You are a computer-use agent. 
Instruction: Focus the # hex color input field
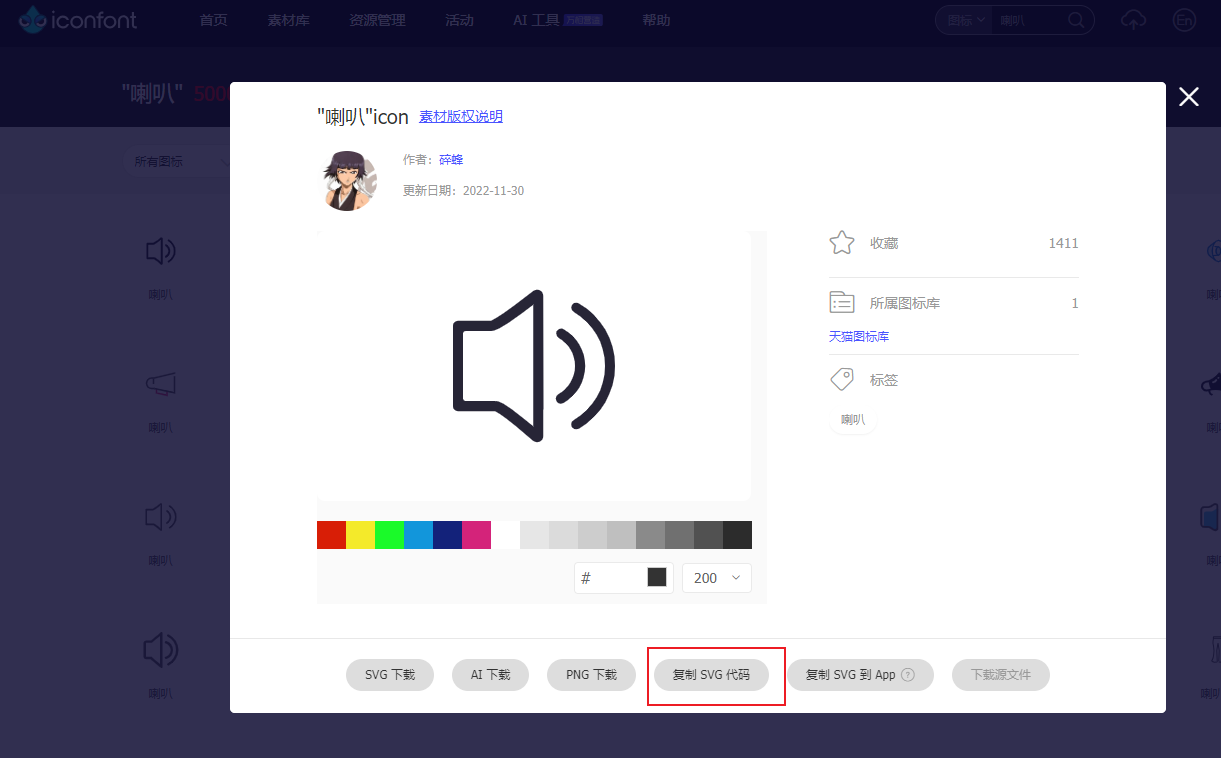pos(624,578)
